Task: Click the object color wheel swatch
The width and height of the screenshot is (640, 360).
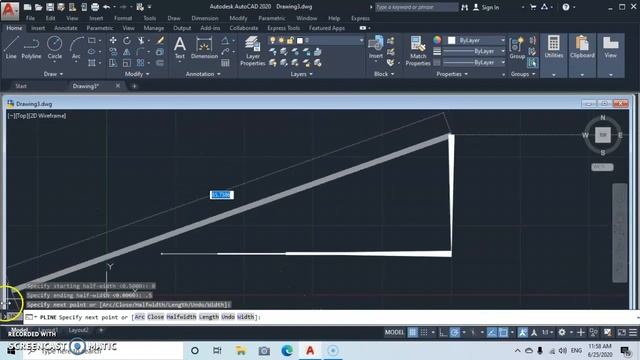Action: point(437,40)
